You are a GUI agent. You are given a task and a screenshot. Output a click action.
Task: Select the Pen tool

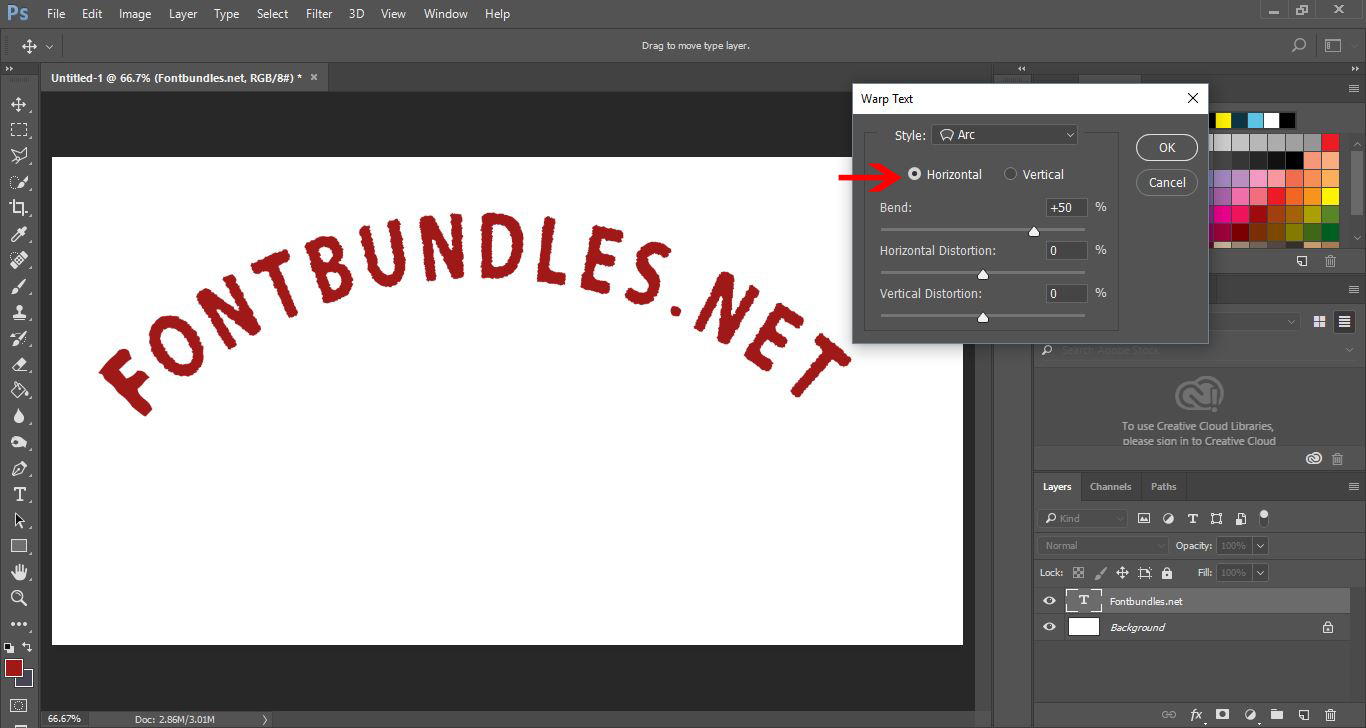tap(20, 468)
